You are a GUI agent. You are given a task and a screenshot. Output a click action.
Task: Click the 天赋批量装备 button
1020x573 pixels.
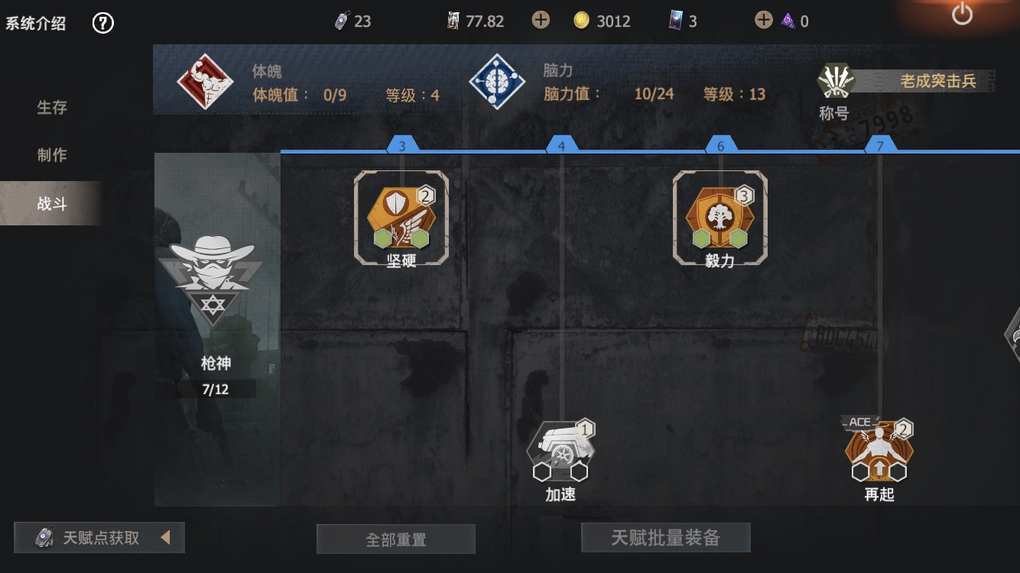click(x=665, y=537)
